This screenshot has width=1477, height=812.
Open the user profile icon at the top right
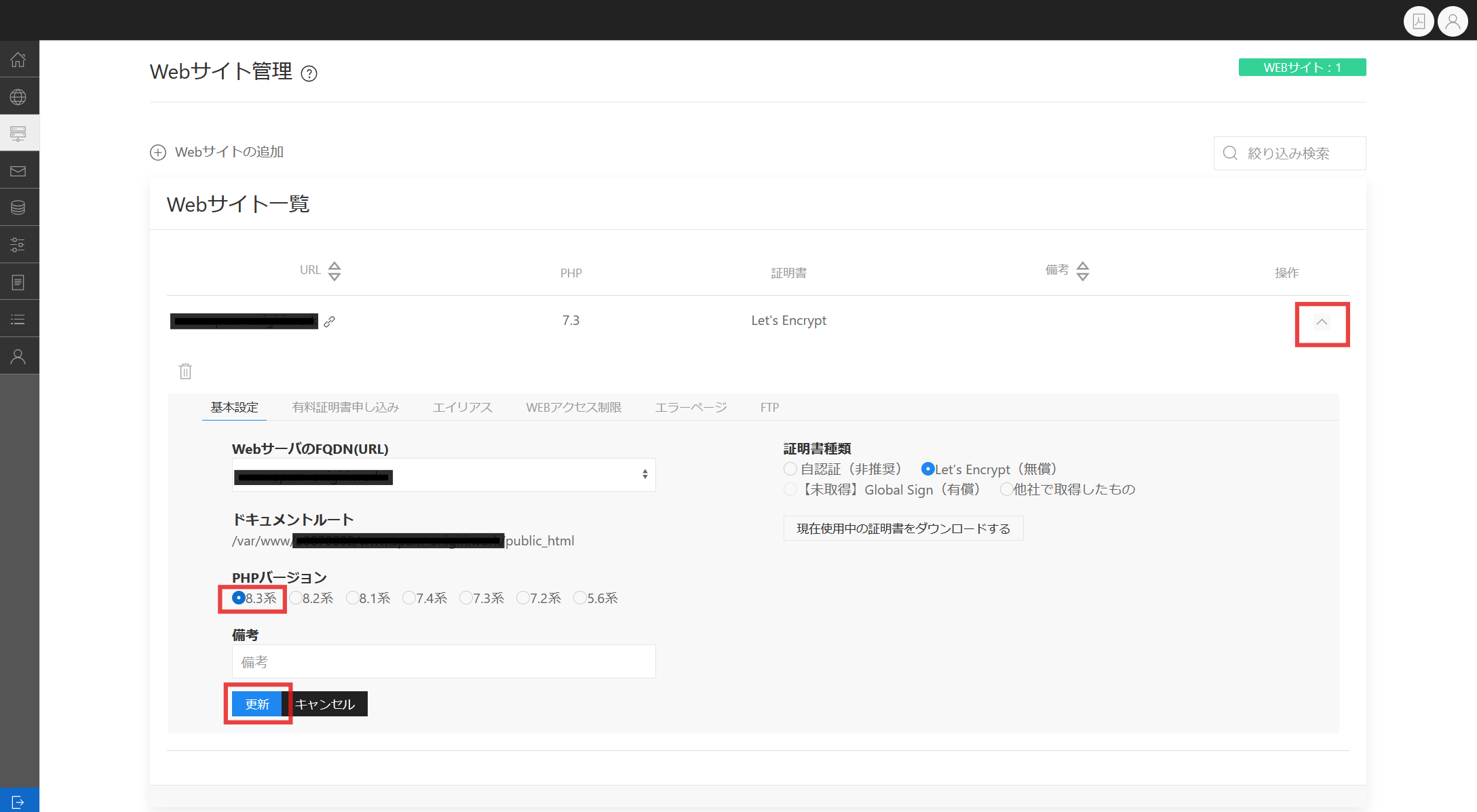coord(1453,22)
